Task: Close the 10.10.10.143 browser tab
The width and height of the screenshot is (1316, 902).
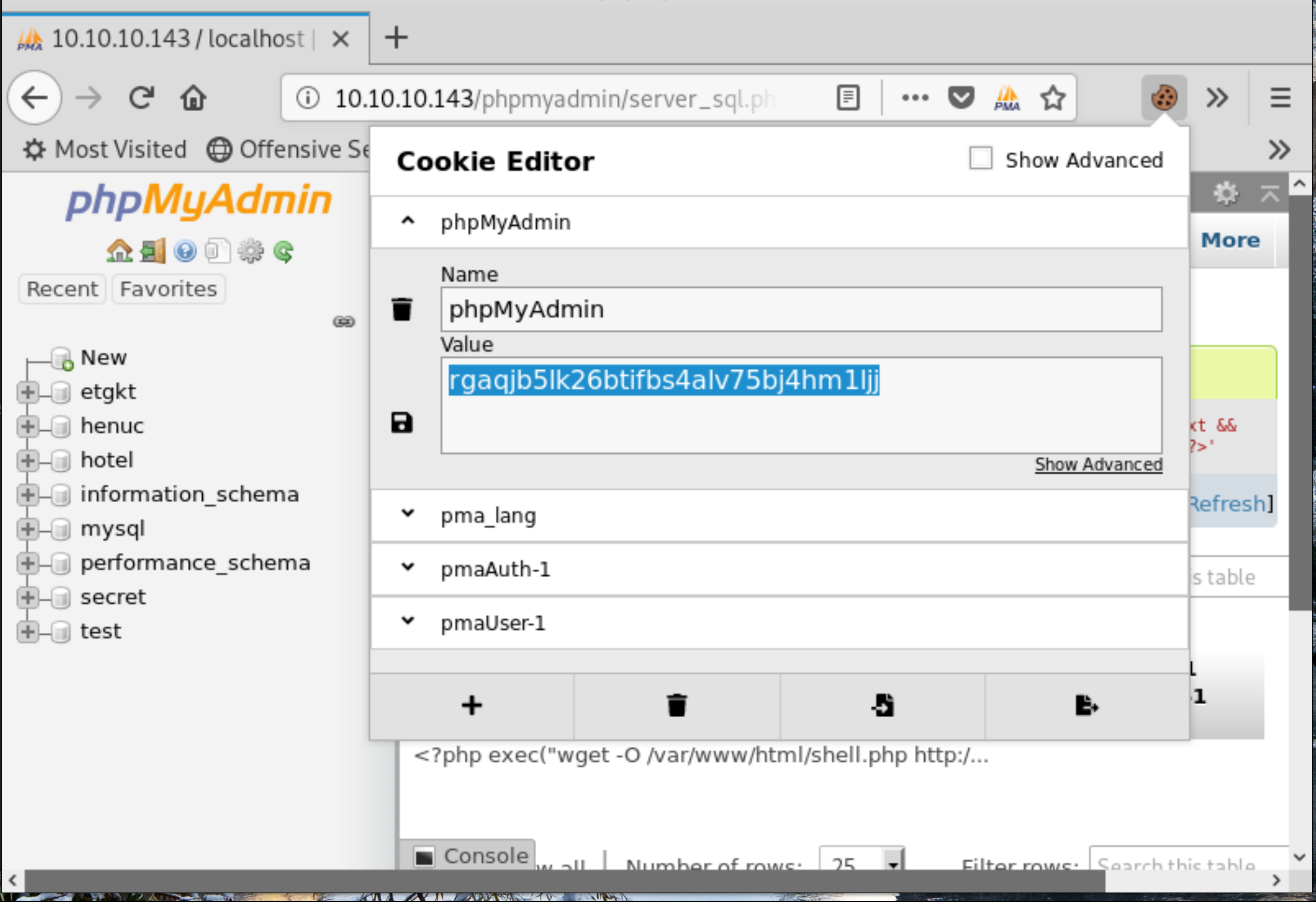Action: (x=341, y=39)
